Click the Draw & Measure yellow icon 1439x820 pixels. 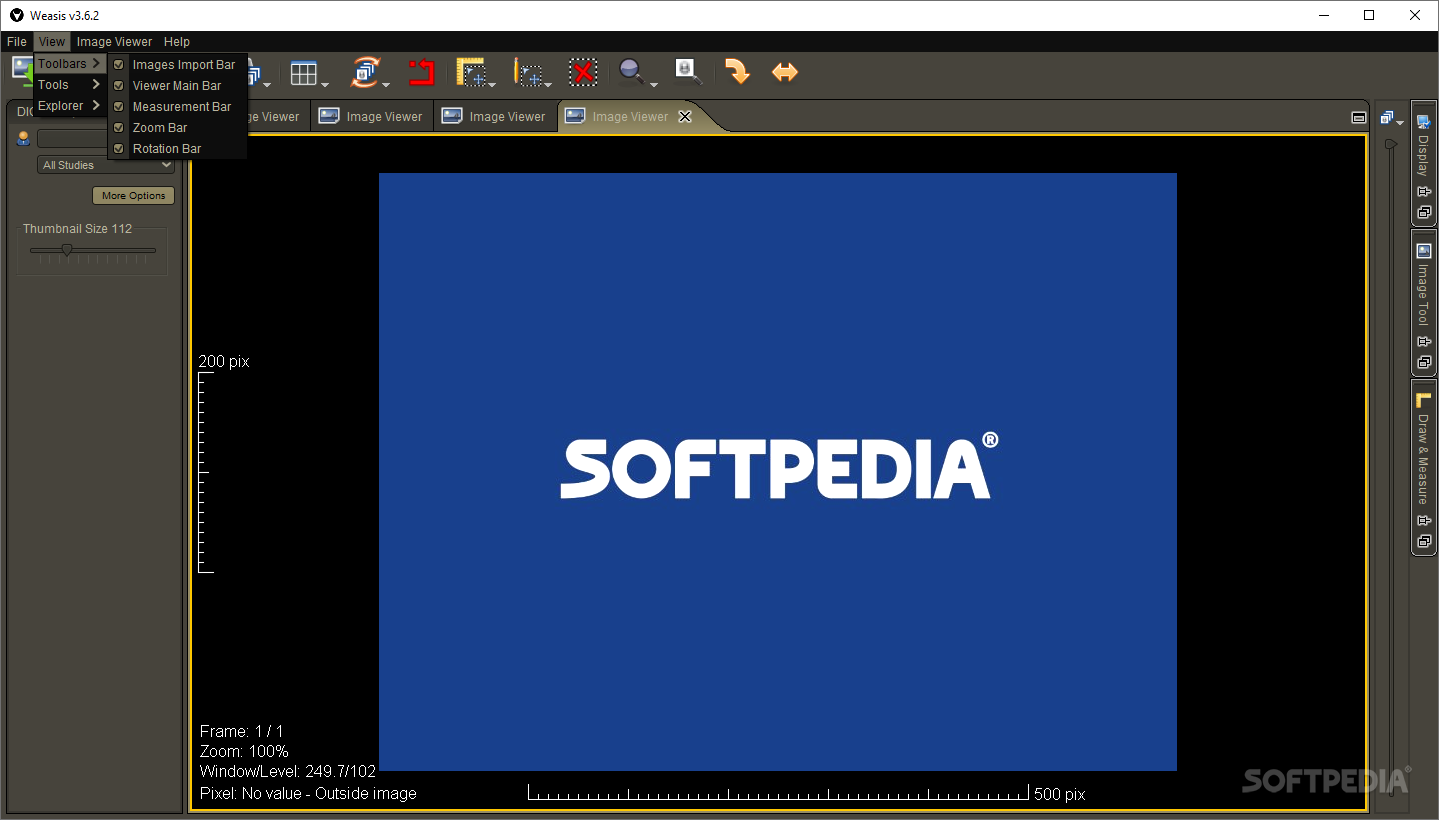1424,400
